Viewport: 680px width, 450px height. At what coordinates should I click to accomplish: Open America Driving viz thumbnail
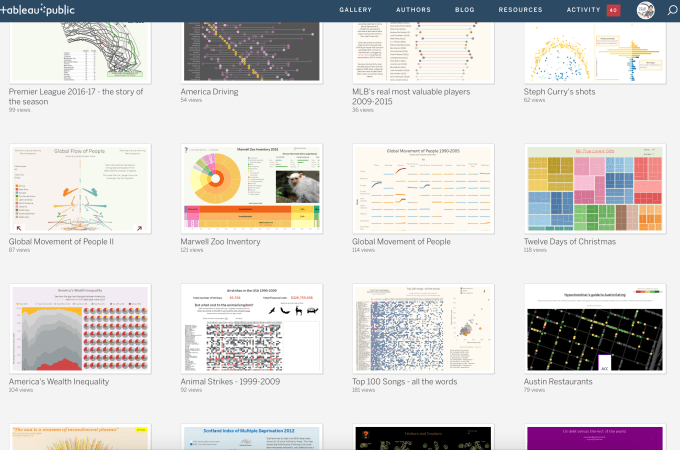click(x=252, y=52)
